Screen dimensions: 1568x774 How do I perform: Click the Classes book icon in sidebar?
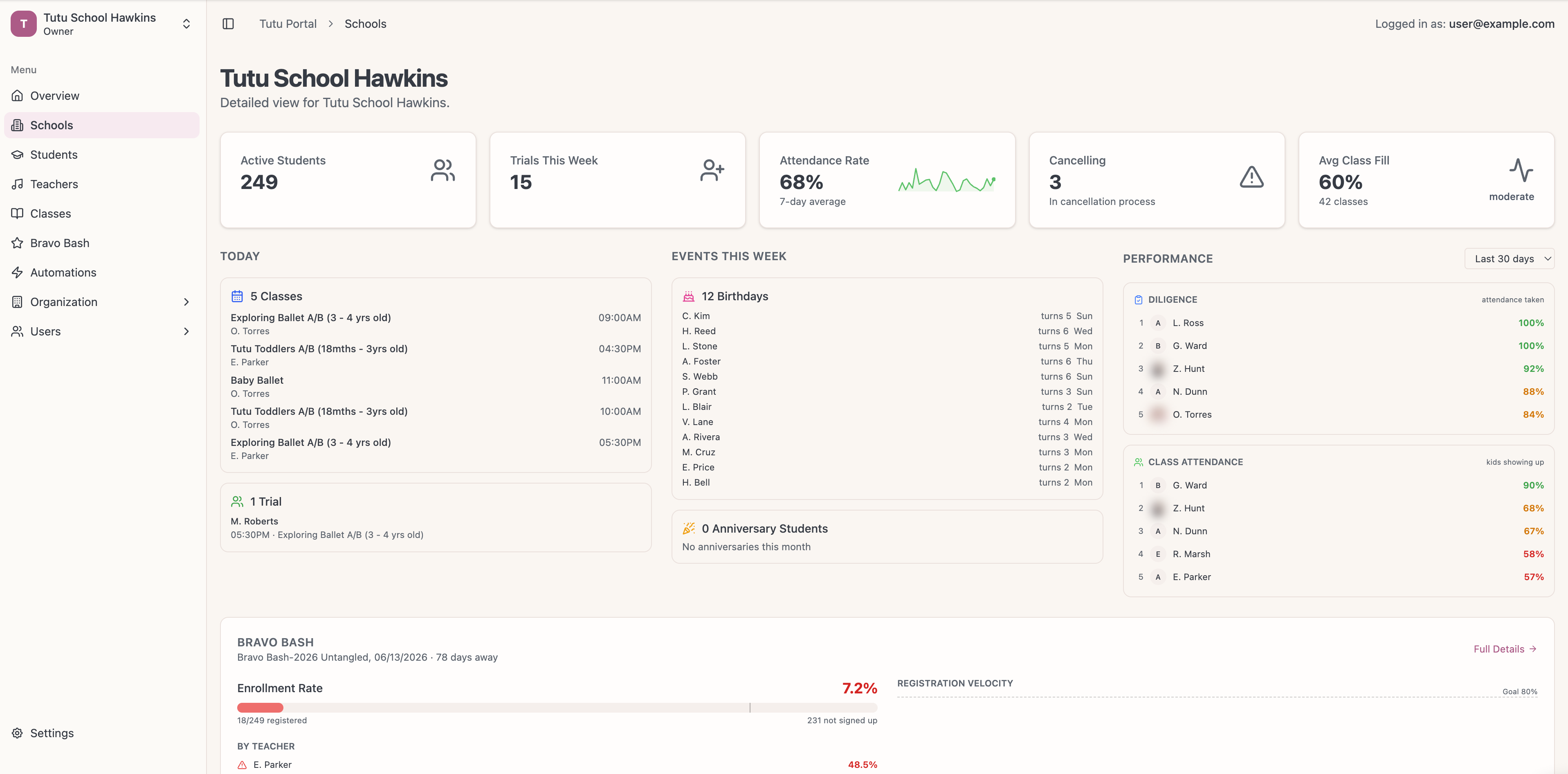click(x=18, y=213)
